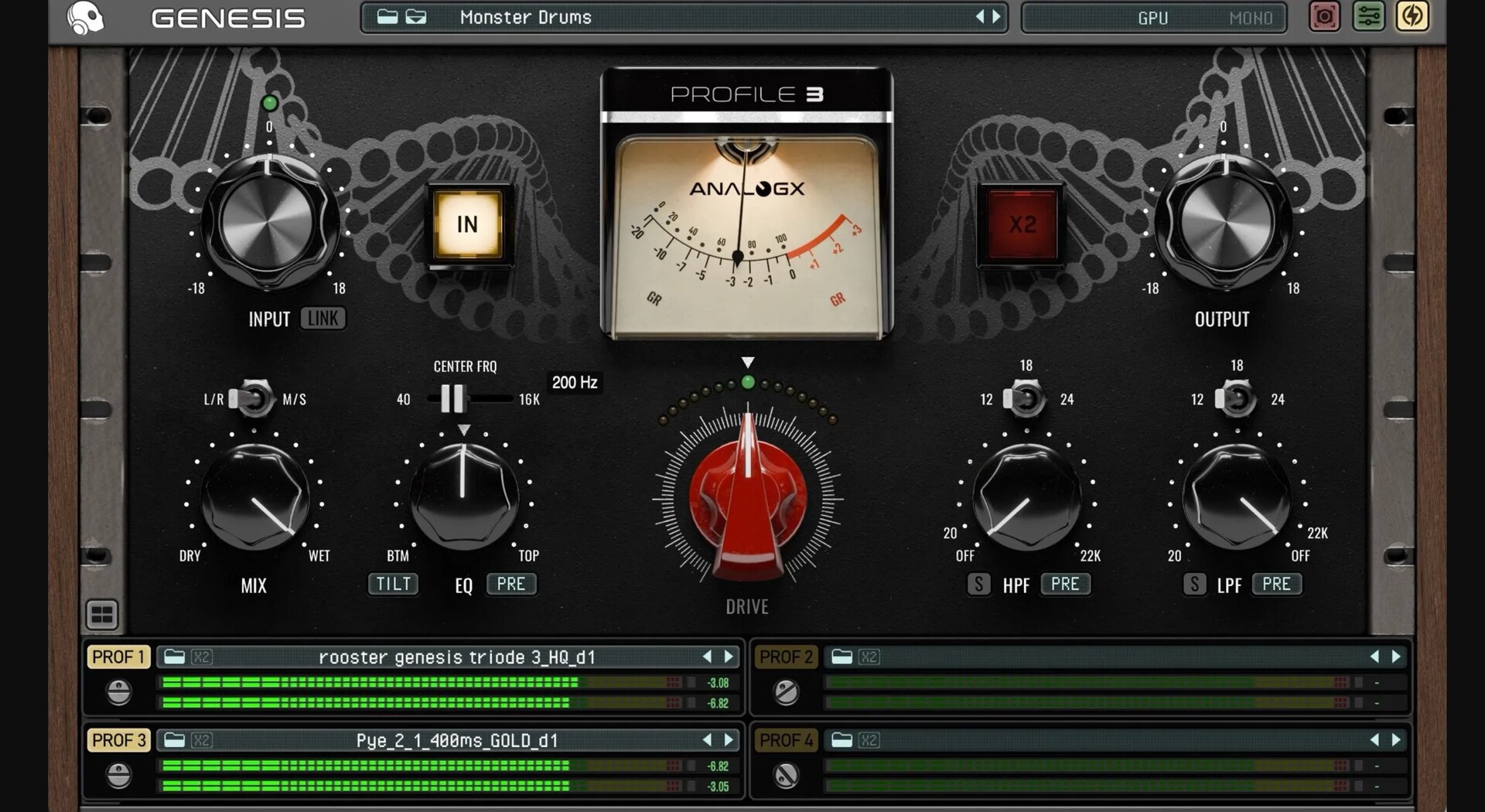The width and height of the screenshot is (1485, 812).
Task: Click the headphones logo in the top left
Action: tap(85, 17)
